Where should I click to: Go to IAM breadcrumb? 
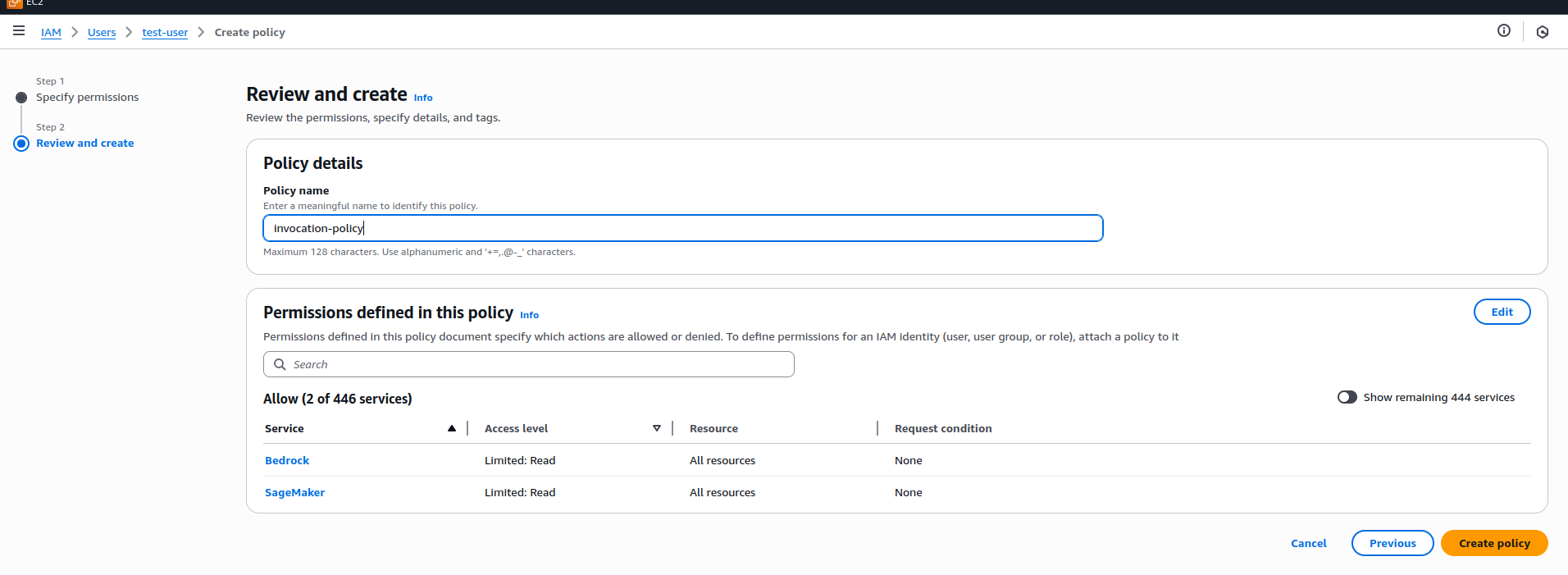[x=51, y=33]
